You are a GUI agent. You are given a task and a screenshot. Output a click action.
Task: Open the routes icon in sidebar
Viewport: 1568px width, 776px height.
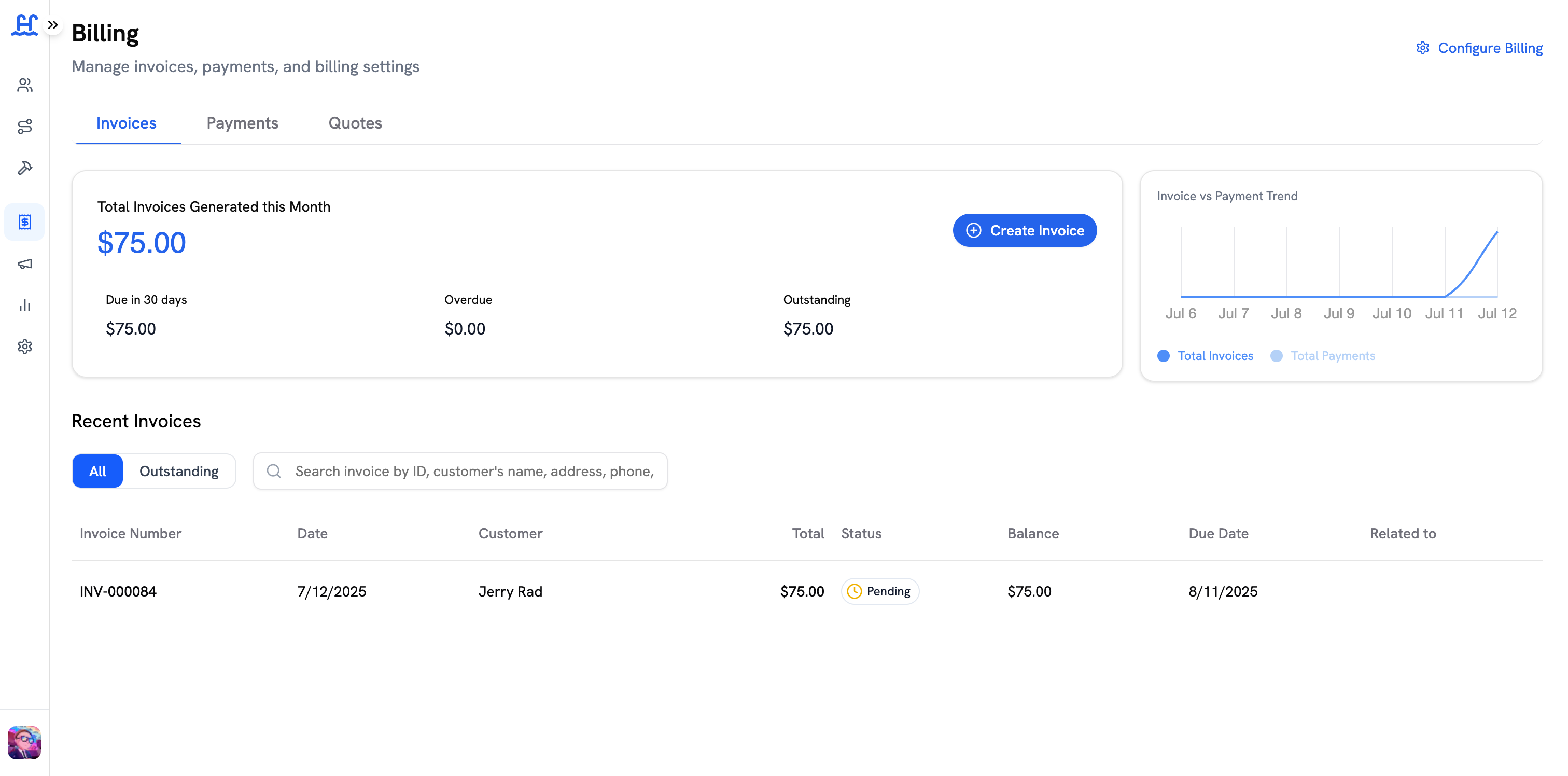coord(25,127)
